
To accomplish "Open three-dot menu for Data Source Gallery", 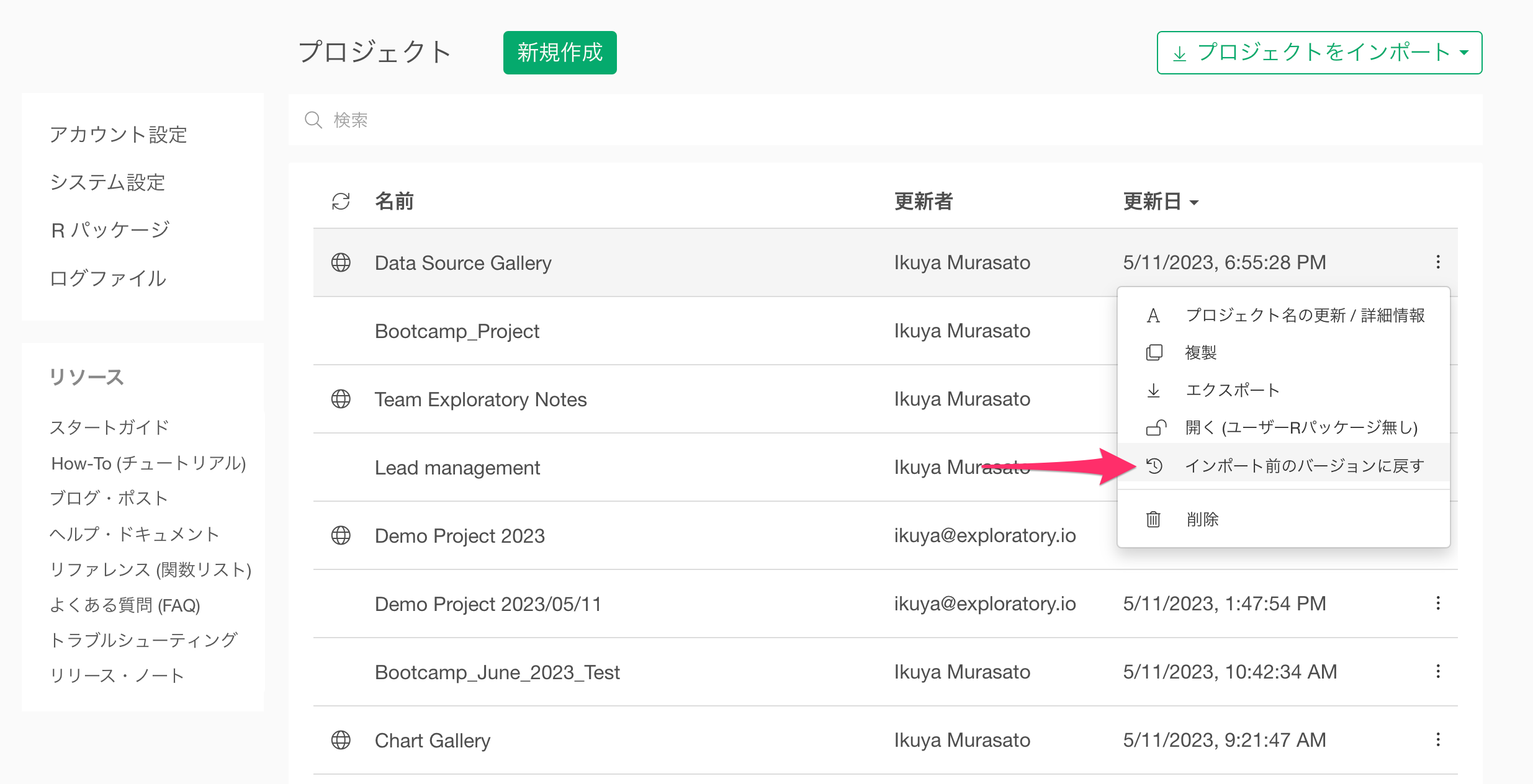I will coord(1437,262).
